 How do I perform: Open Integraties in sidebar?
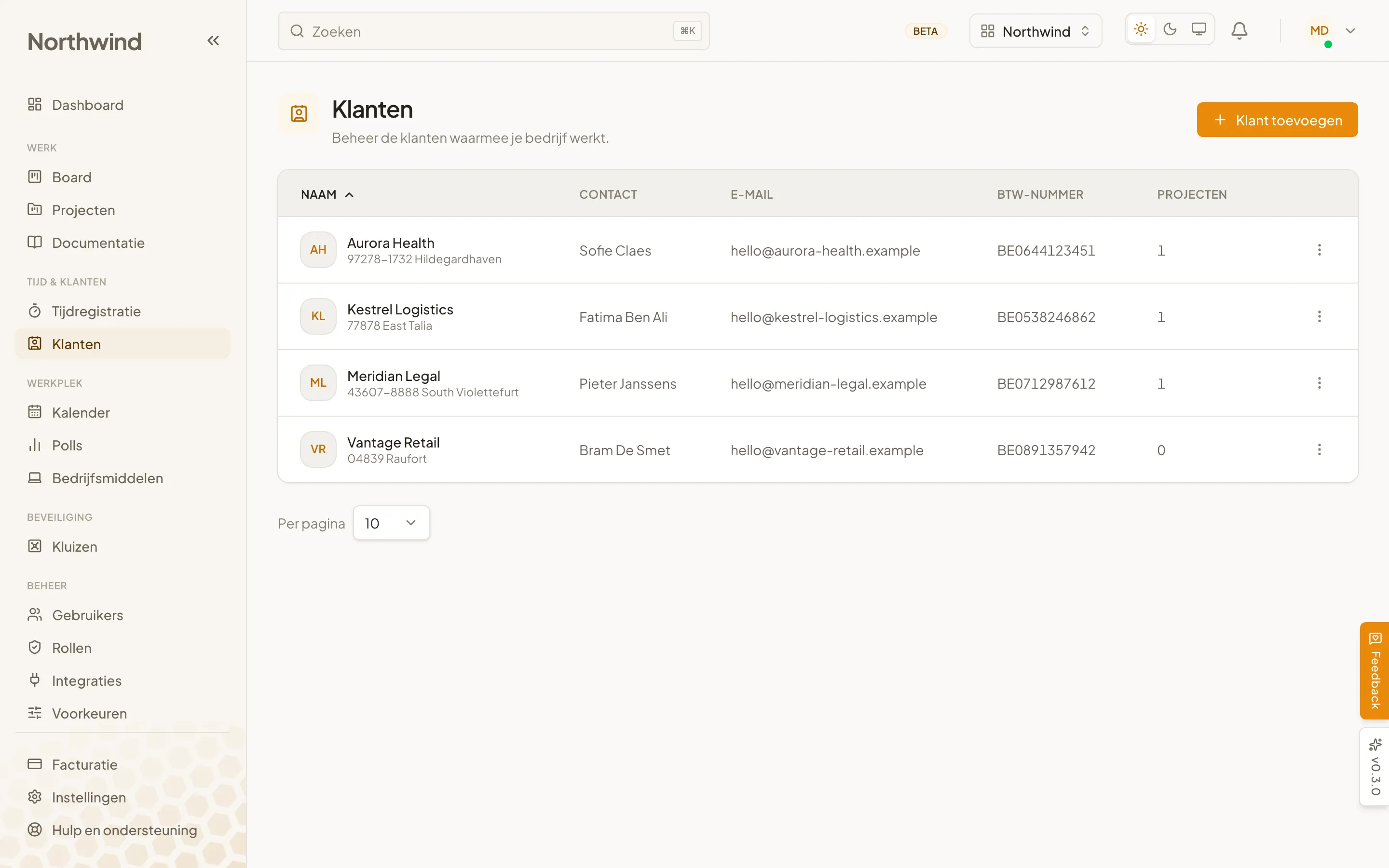coord(123,680)
